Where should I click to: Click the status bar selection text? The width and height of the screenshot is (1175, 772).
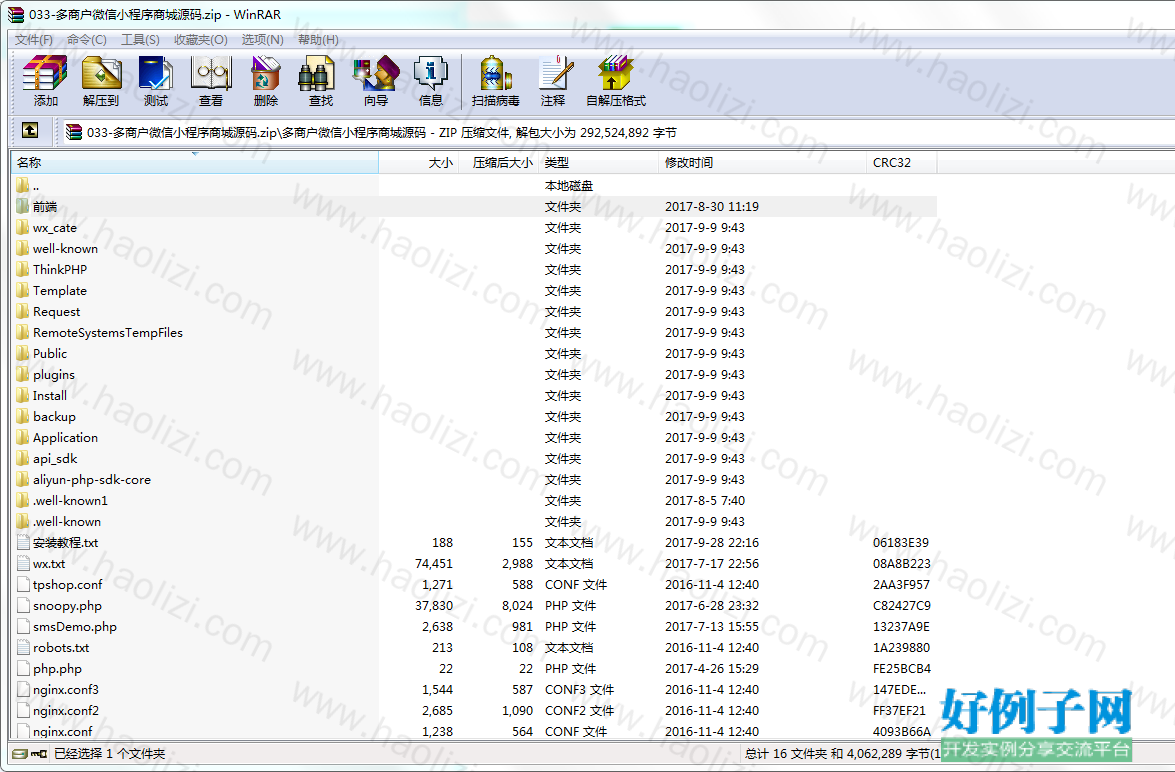109,753
